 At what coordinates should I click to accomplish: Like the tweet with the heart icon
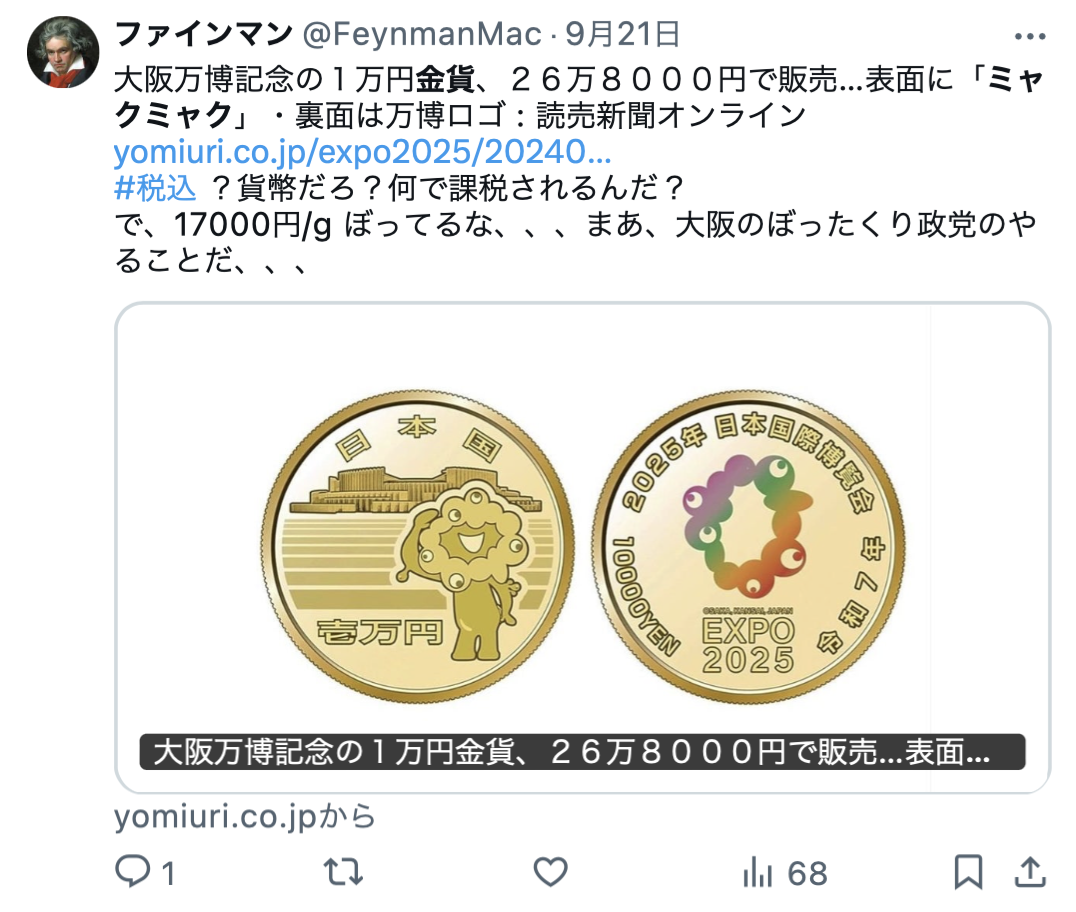tap(550, 872)
